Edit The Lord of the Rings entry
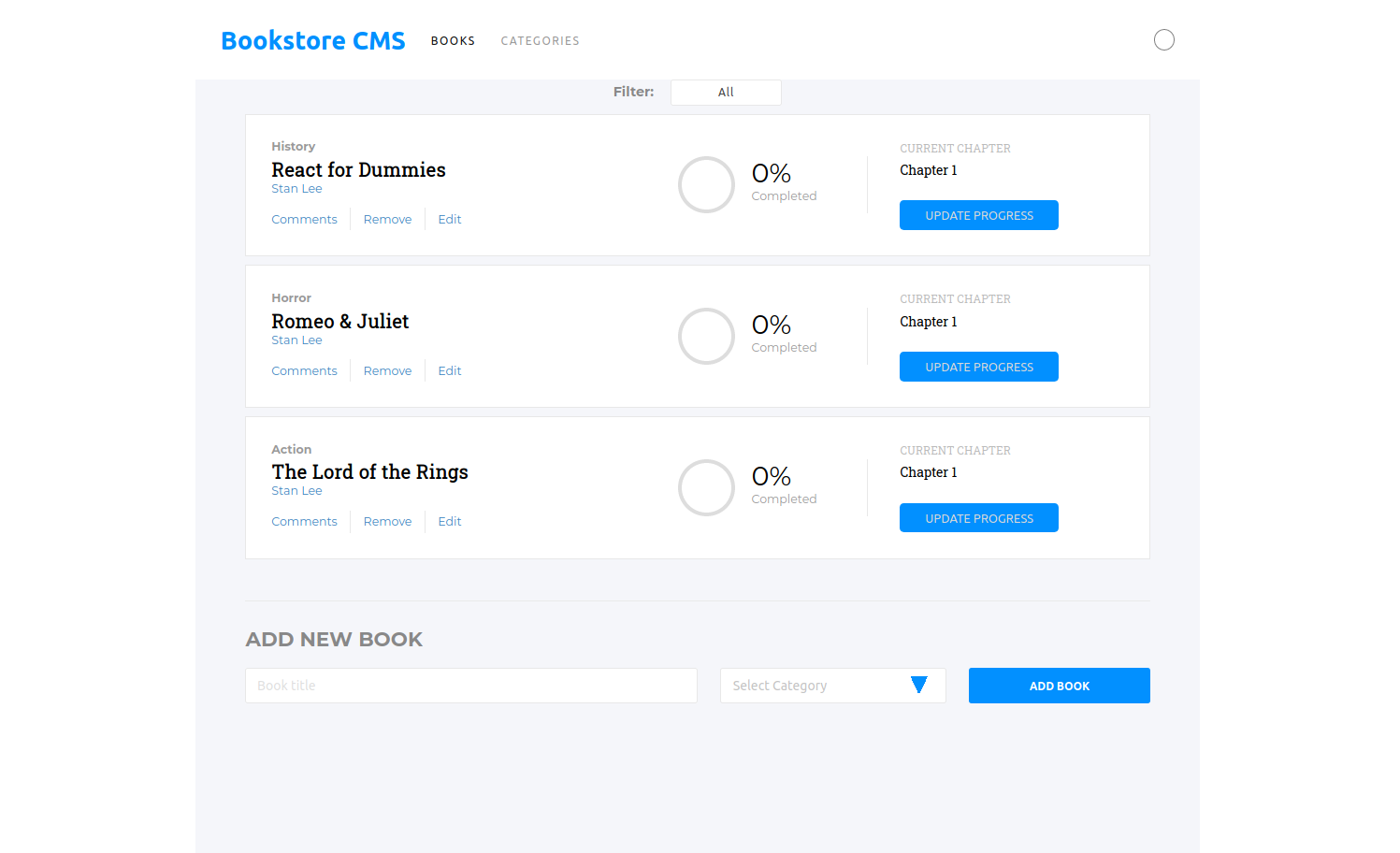1400x853 pixels. 449,521
